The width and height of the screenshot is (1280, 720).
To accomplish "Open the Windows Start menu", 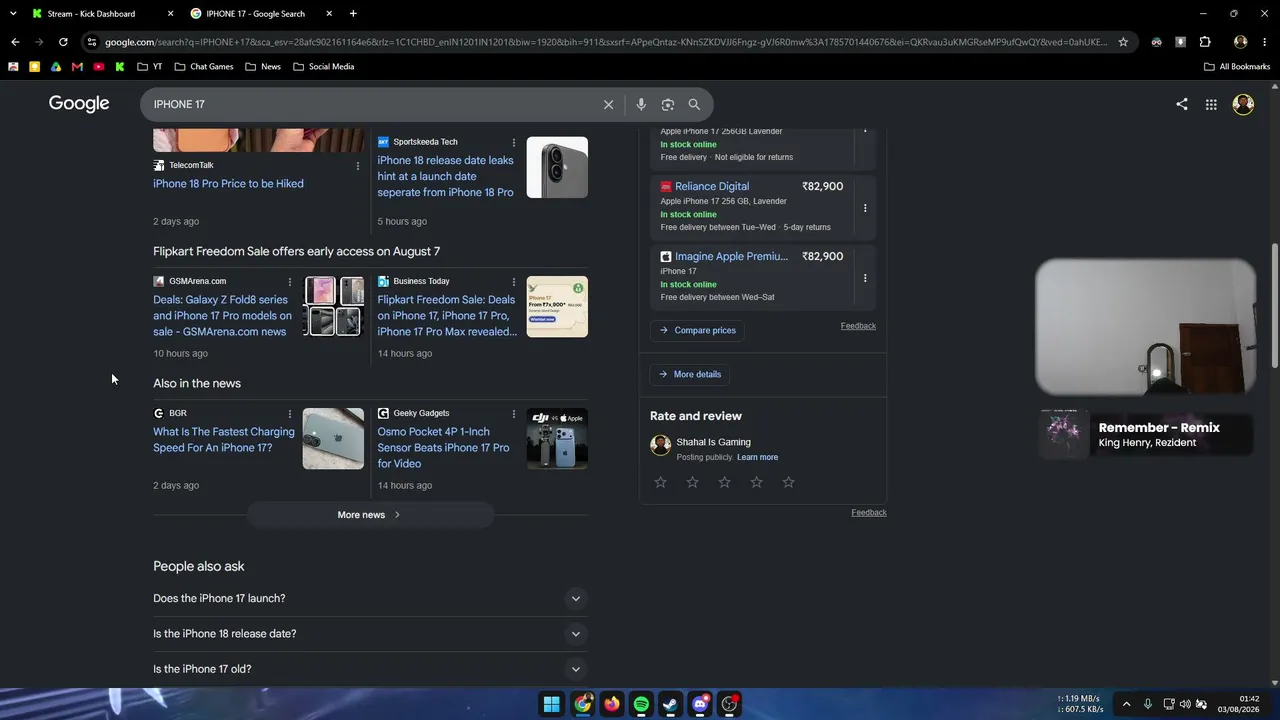I will [552, 704].
